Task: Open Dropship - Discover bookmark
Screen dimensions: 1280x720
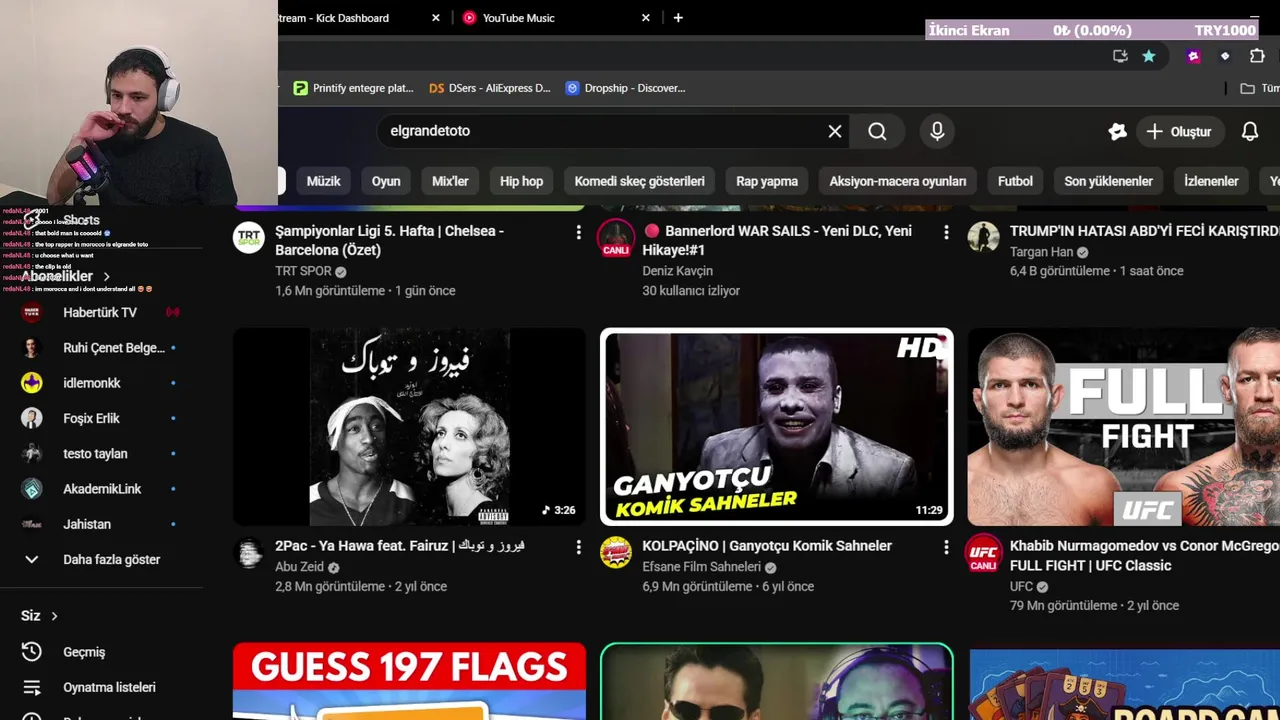Action: tap(625, 88)
